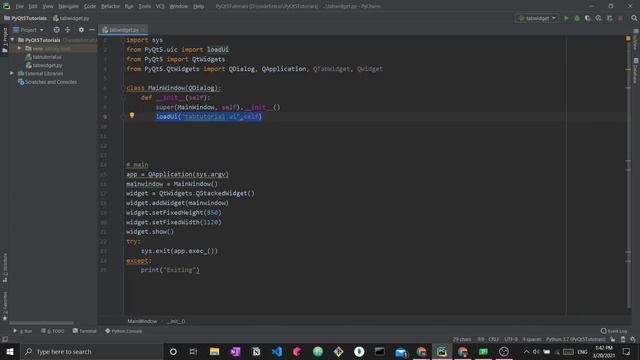Screen dimensions: 640x360
Task: Open the Refactor menu
Action: [x=110, y=7]
